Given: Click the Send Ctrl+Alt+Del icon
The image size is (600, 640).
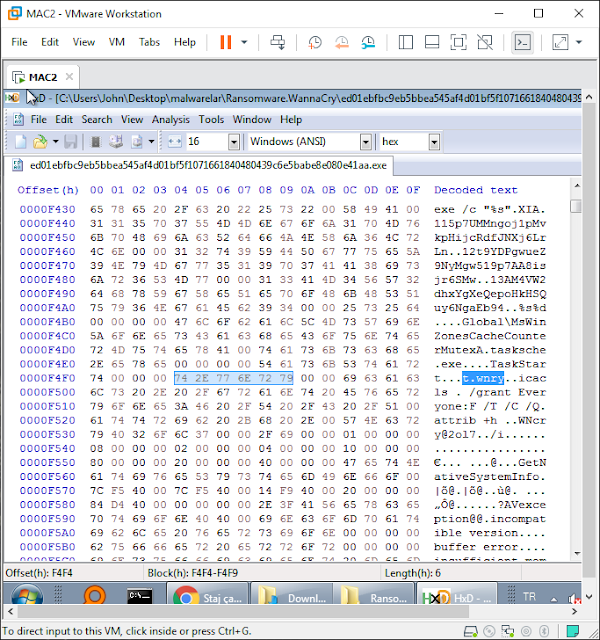Looking at the screenshot, I should pyautogui.click(x=278, y=42).
